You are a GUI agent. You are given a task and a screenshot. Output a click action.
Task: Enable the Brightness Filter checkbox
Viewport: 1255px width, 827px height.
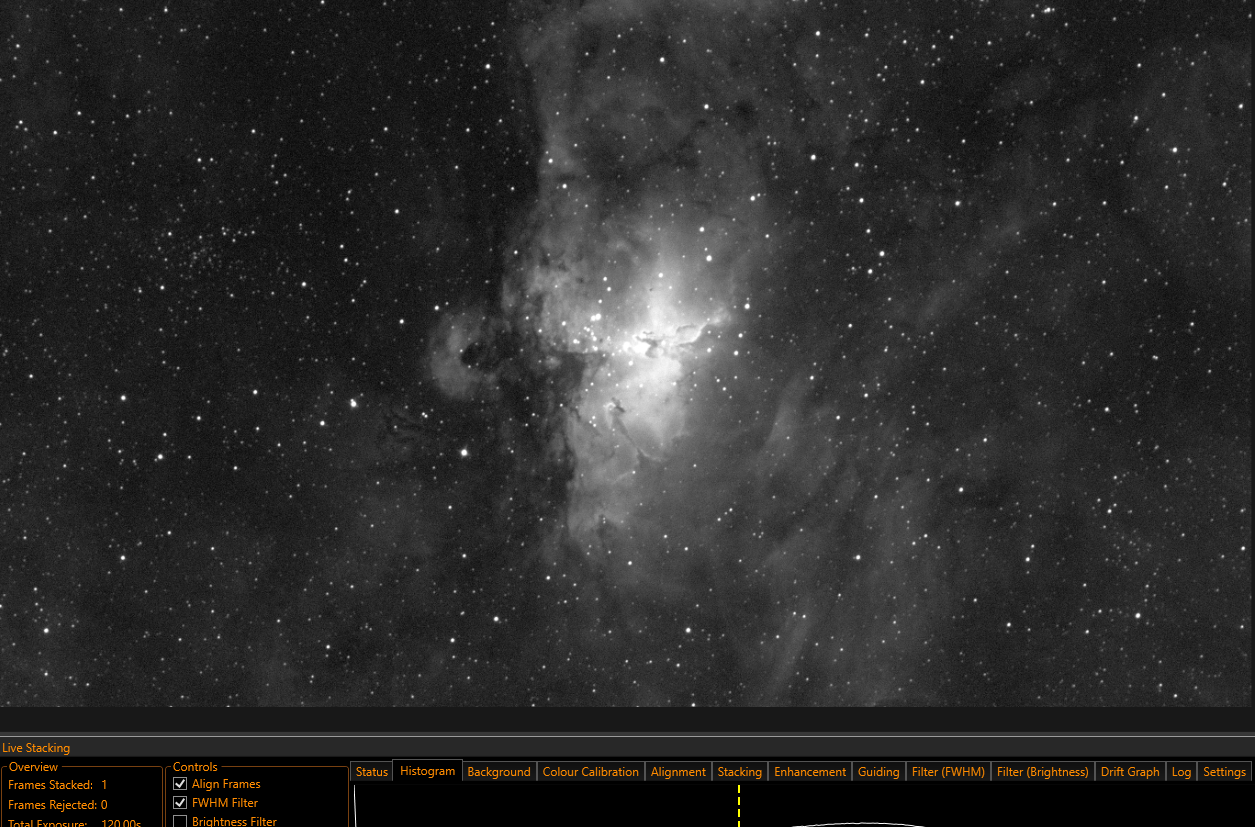(180, 822)
